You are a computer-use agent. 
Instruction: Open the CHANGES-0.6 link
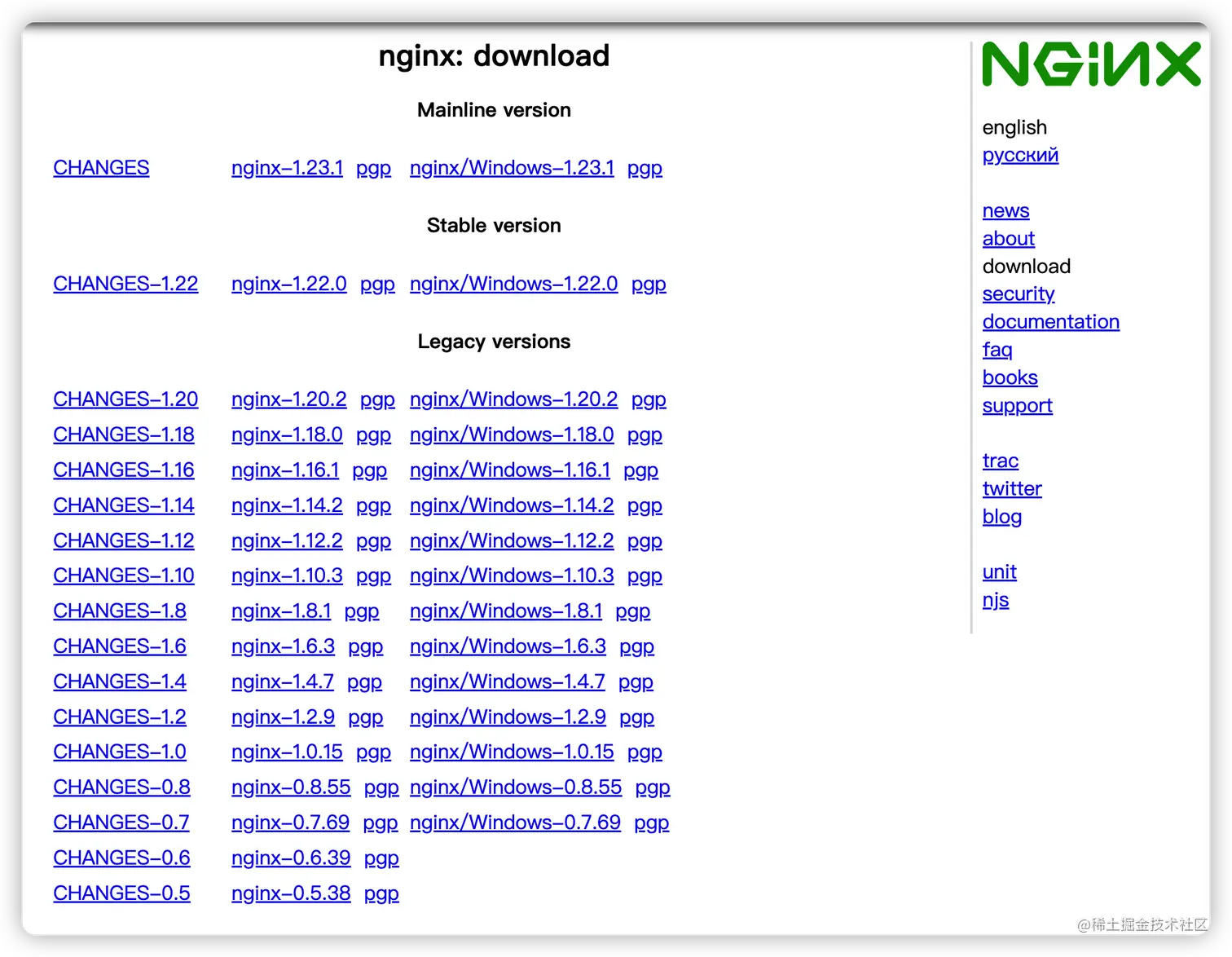pos(121,858)
